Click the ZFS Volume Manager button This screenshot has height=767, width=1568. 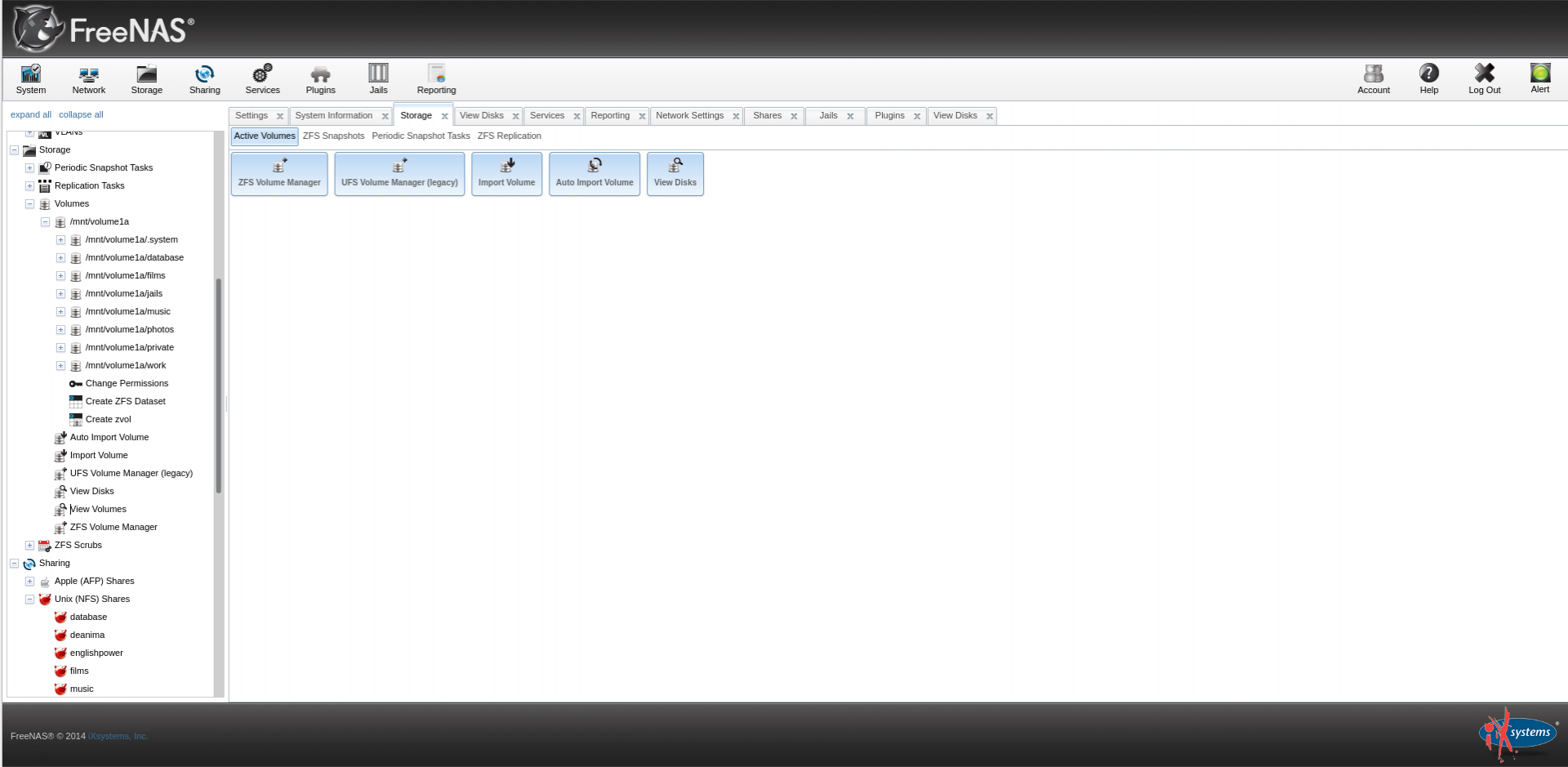pyautogui.click(x=279, y=174)
